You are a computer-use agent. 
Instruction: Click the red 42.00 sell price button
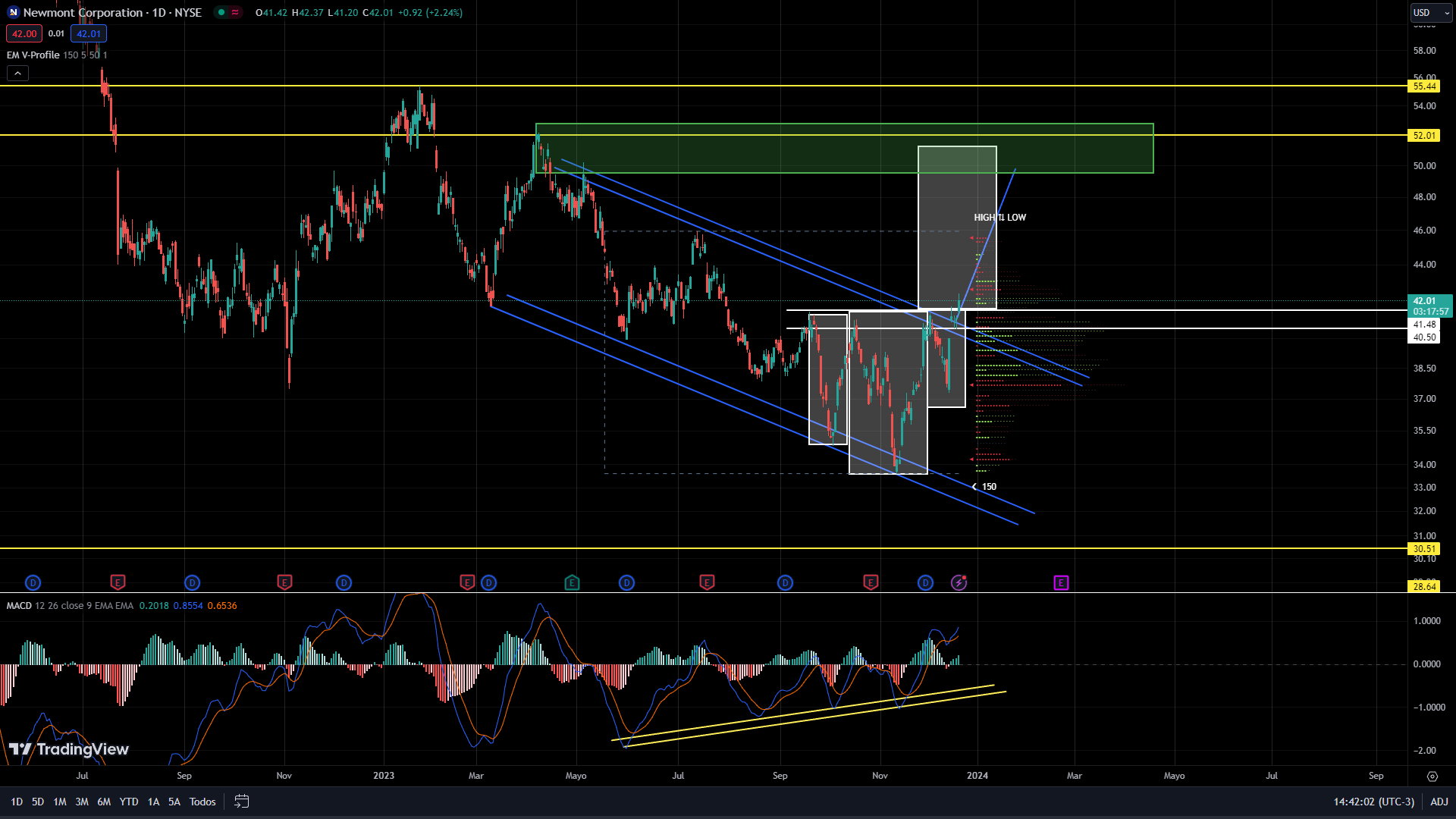click(24, 33)
